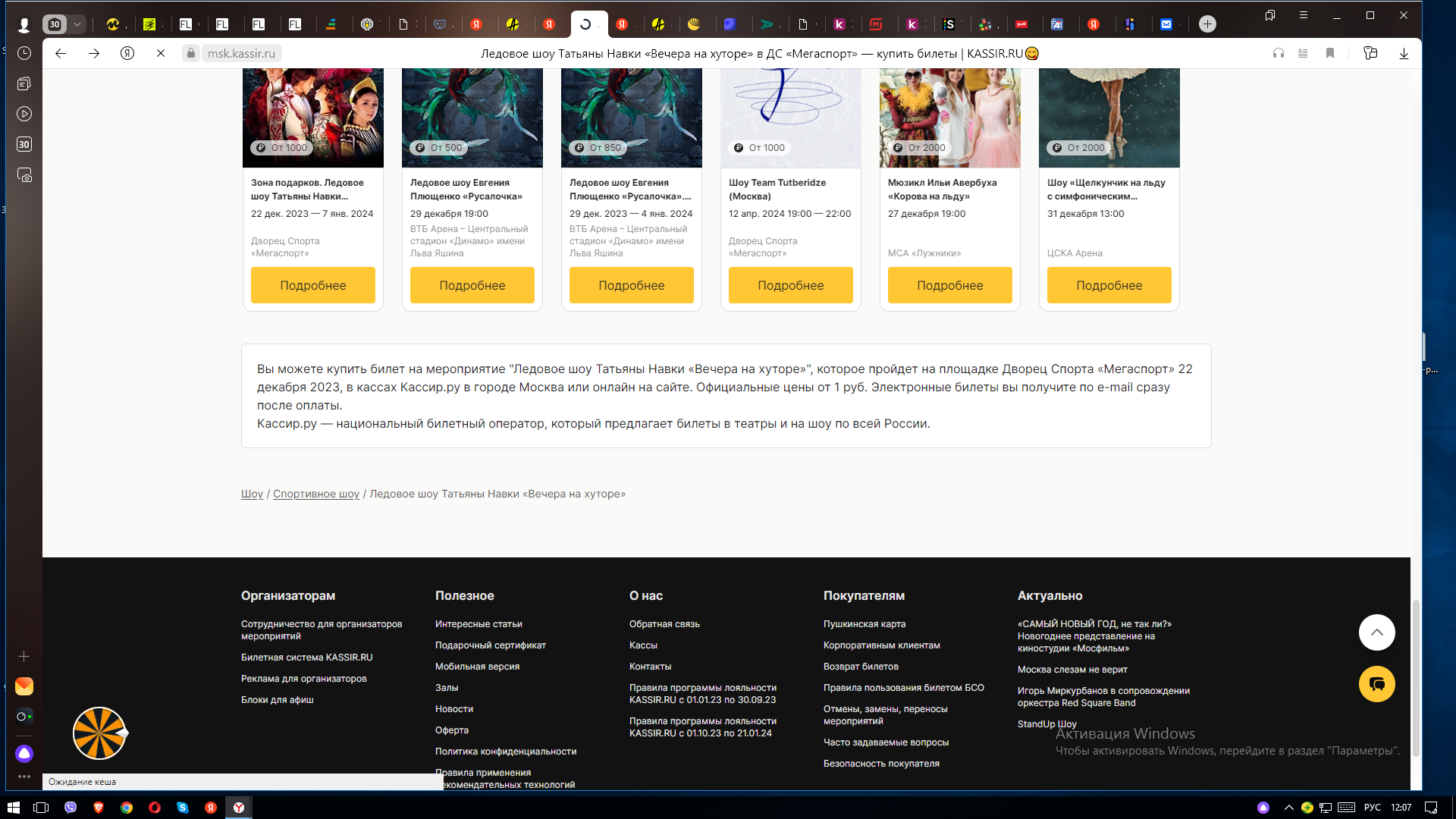Open Политика конфиденциальности link
Image resolution: width=1456 pixels, height=819 pixels.
tap(506, 752)
